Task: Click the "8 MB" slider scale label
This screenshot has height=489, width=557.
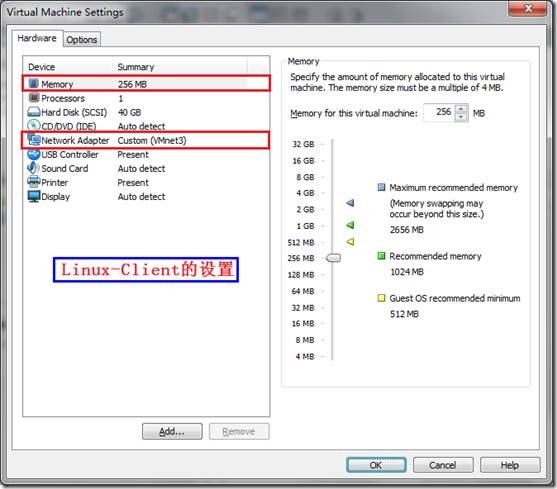Action: [x=305, y=340]
